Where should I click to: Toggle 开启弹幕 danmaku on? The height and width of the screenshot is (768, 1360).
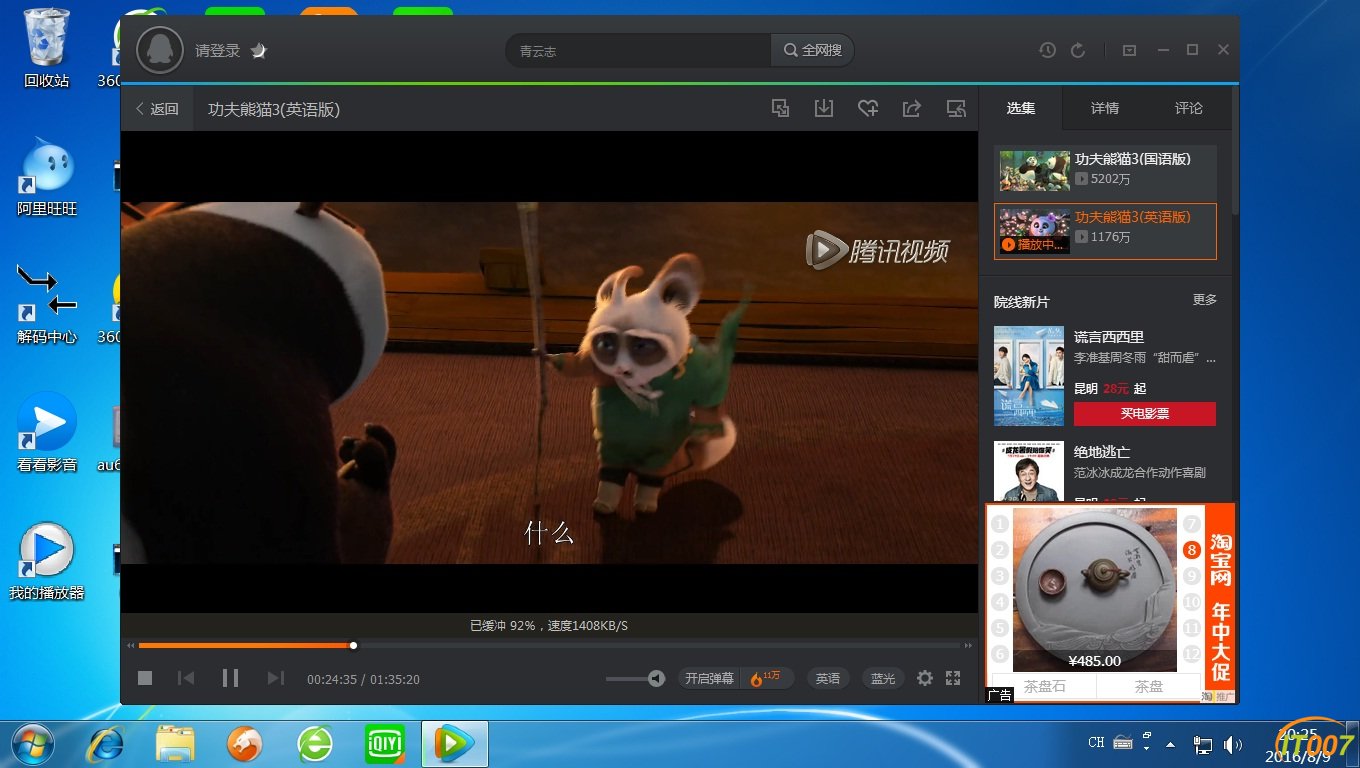(x=709, y=679)
